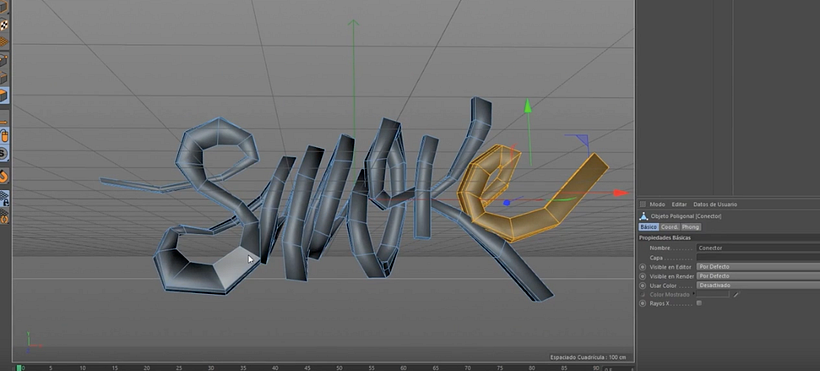
Task: Toggle the keyframe dot for Visible en Editor
Action: [x=643, y=267]
